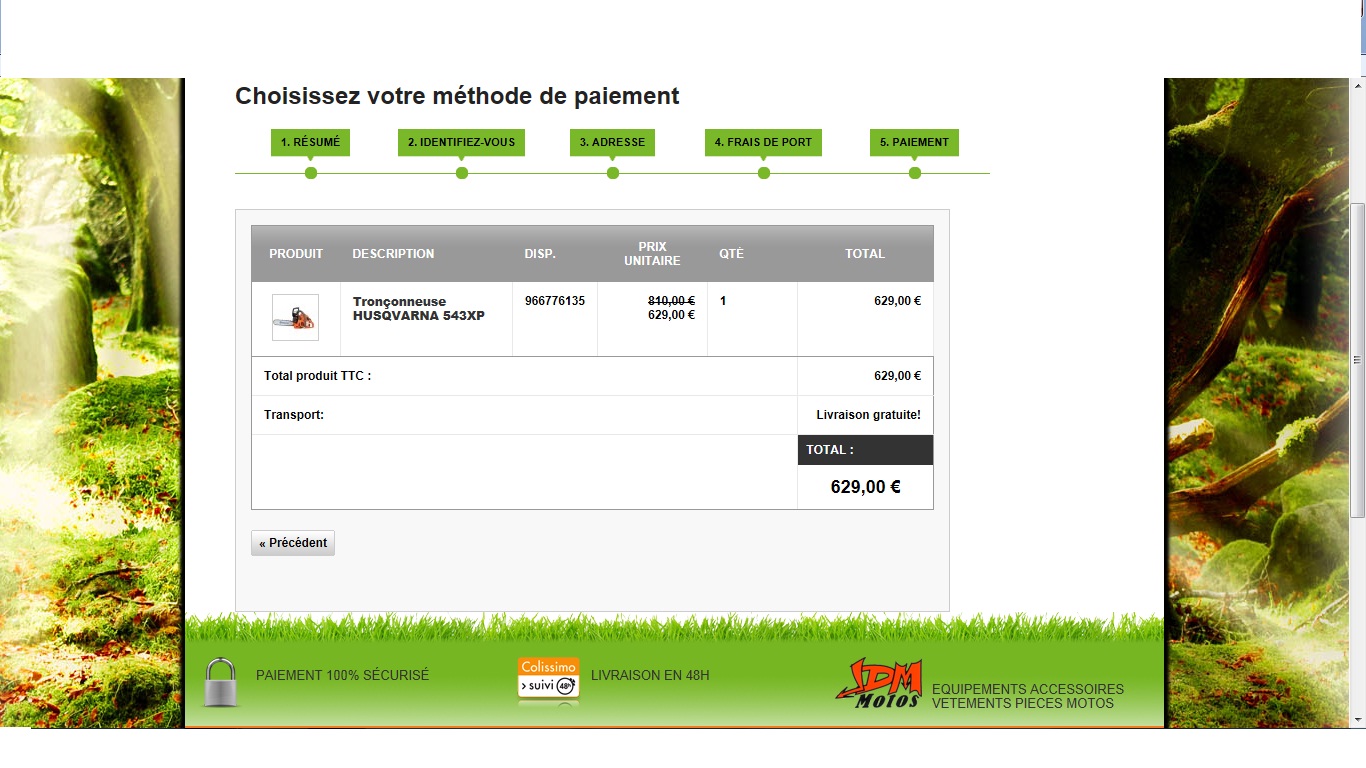The height and width of the screenshot is (768, 1366).
Task: Click Equipements Accessoires Vêtements Pièces Motos text
Action: tap(1028, 696)
